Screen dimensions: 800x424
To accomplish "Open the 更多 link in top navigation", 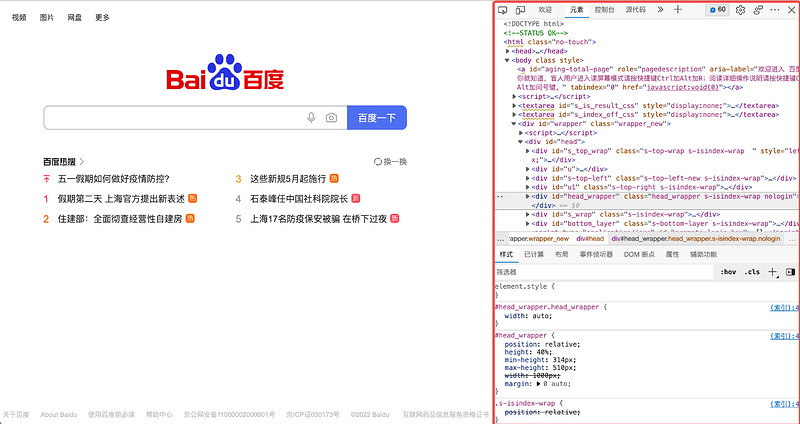I will pyautogui.click(x=102, y=18).
